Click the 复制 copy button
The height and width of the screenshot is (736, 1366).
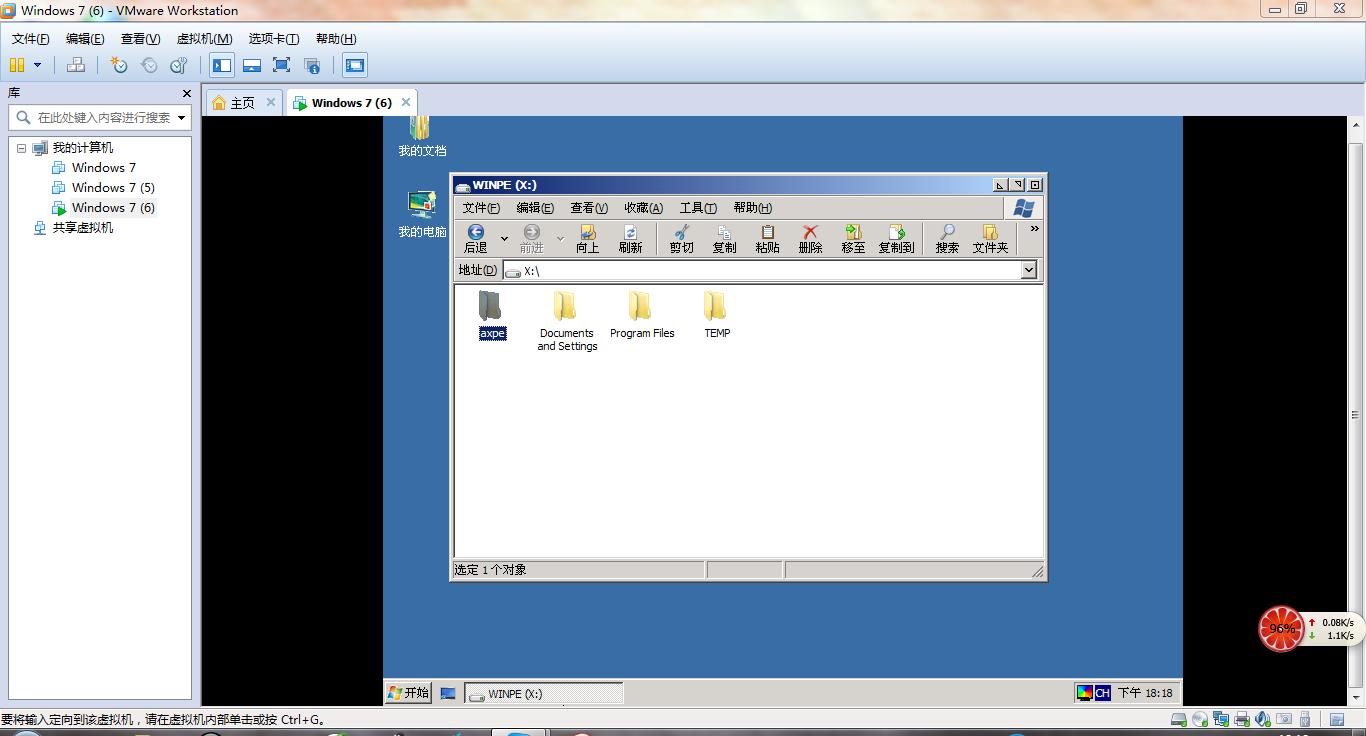(724, 239)
